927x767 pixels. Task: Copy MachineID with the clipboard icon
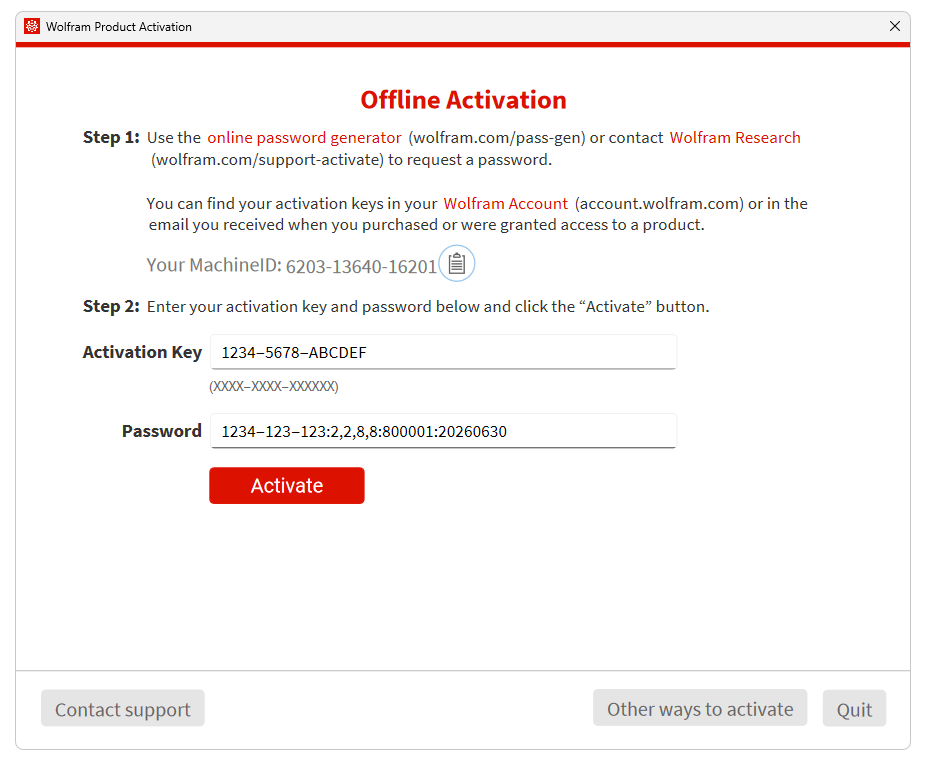click(x=457, y=263)
